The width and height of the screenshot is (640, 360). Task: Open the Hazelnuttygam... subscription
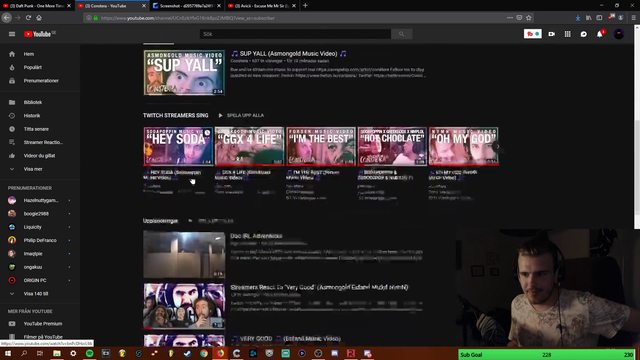[40, 200]
